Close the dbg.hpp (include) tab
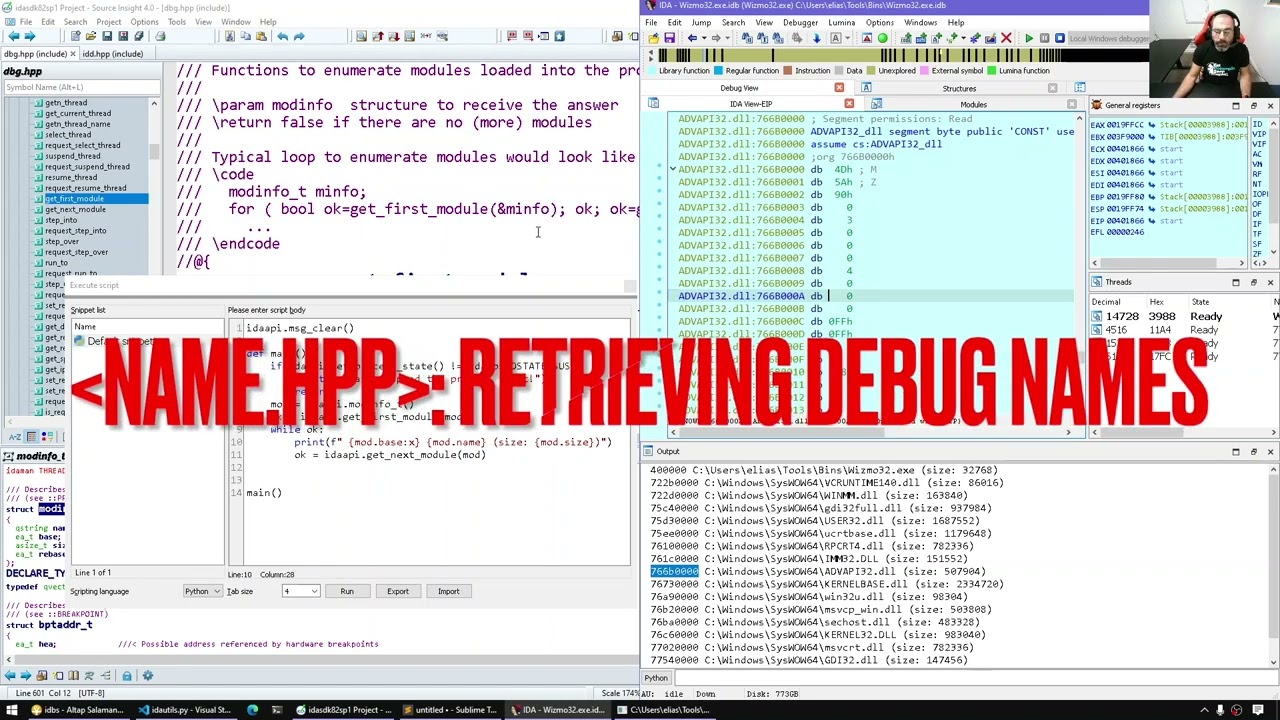The width and height of the screenshot is (1280, 720). [73, 54]
